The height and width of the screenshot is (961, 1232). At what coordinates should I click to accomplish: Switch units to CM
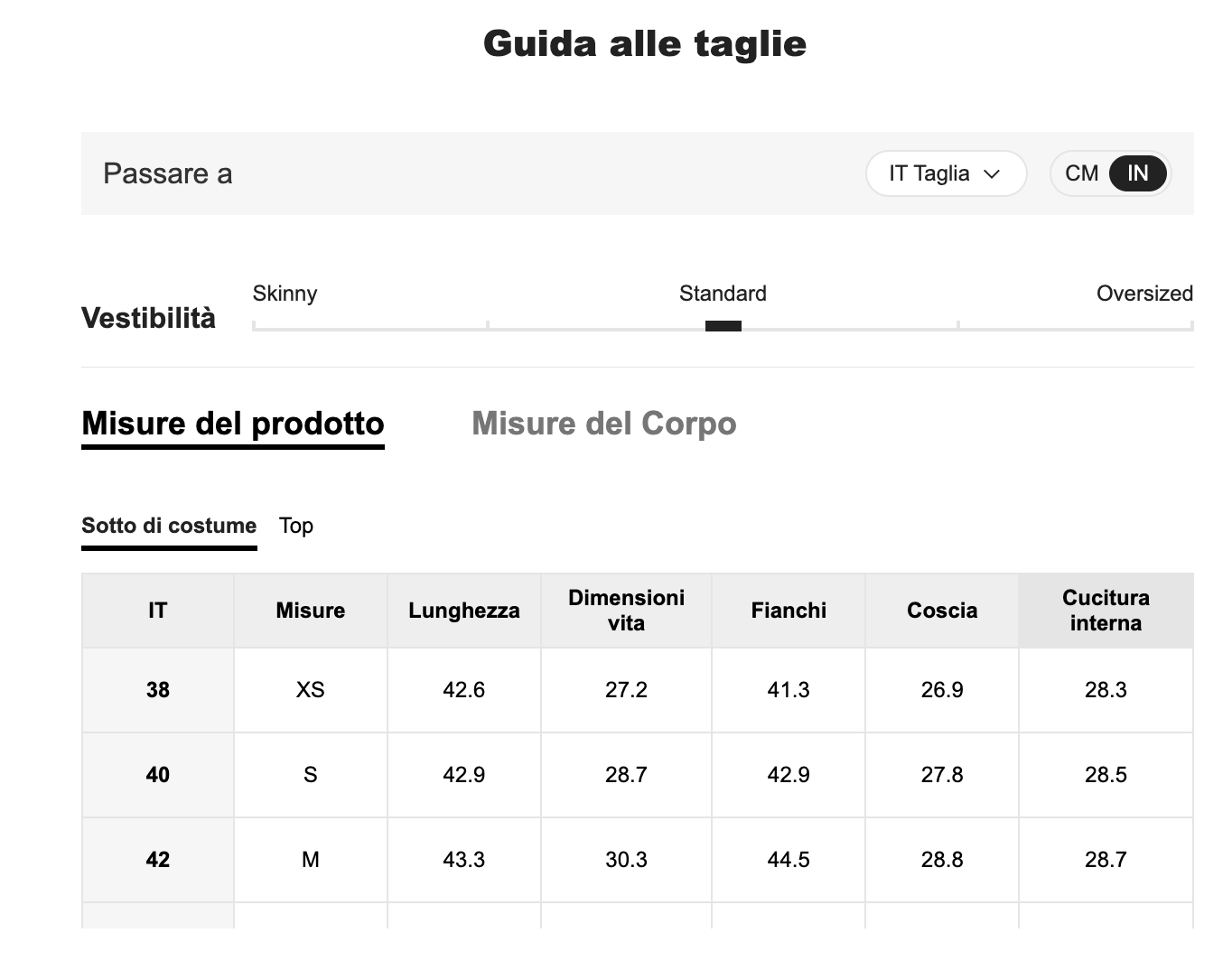[1081, 173]
